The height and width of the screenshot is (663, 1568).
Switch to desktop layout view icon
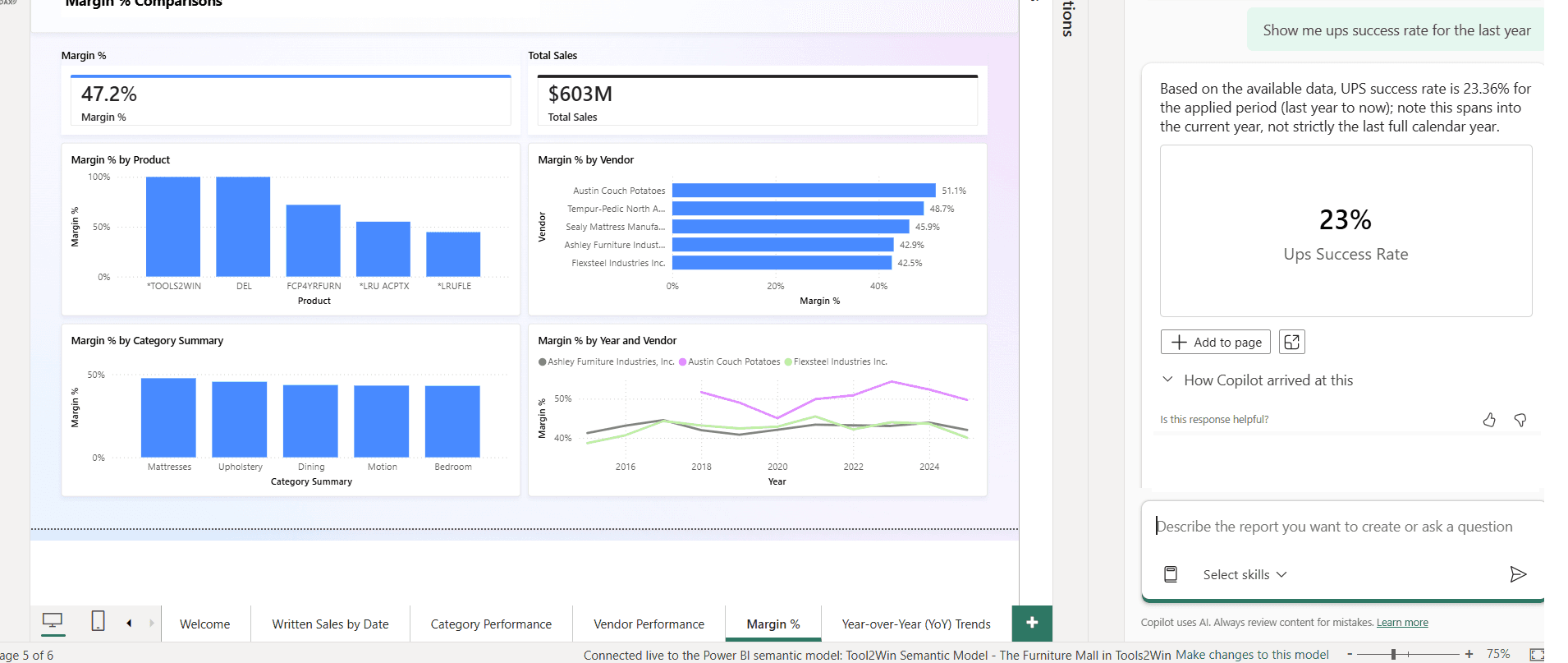[53, 622]
